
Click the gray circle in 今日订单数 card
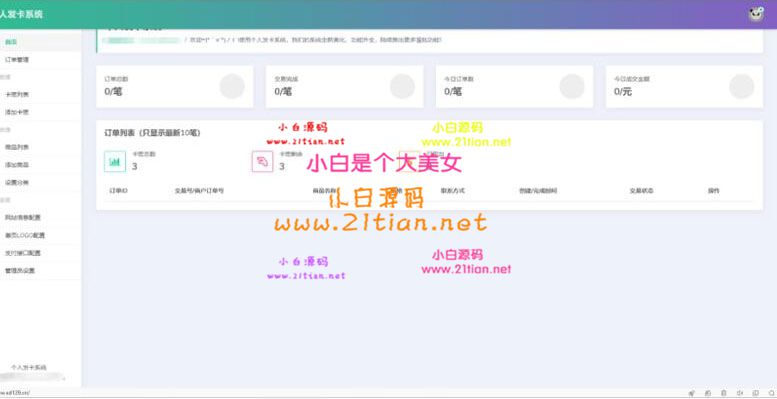tap(572, 86)
